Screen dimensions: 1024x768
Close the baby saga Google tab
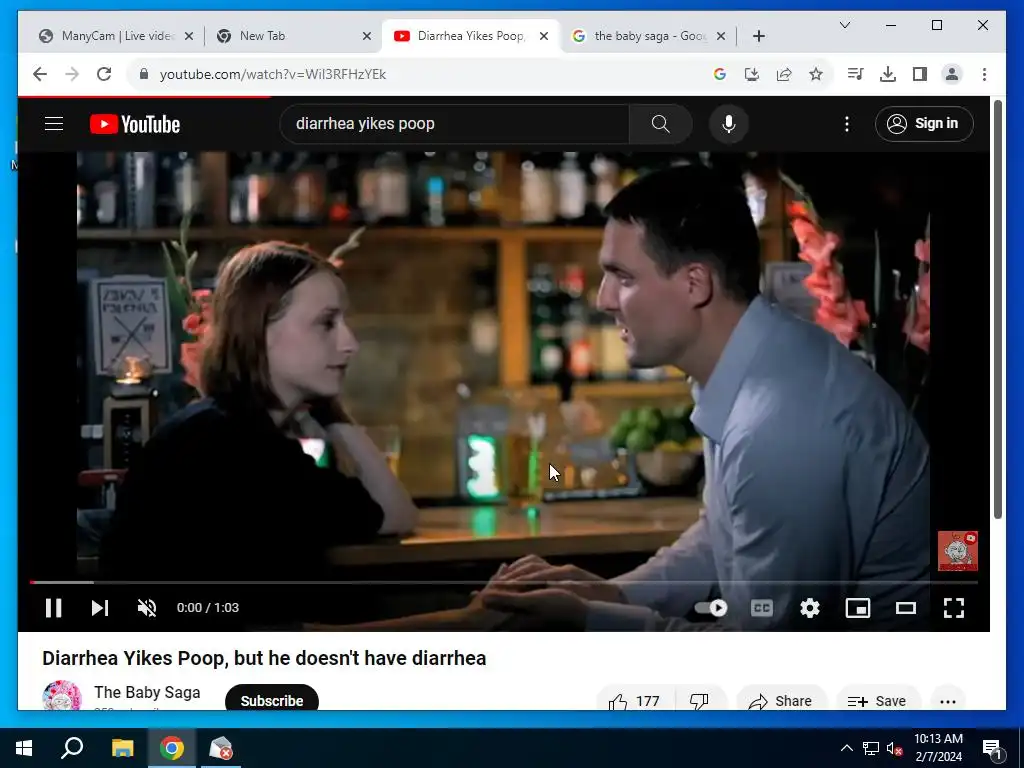tap(720, 36)
